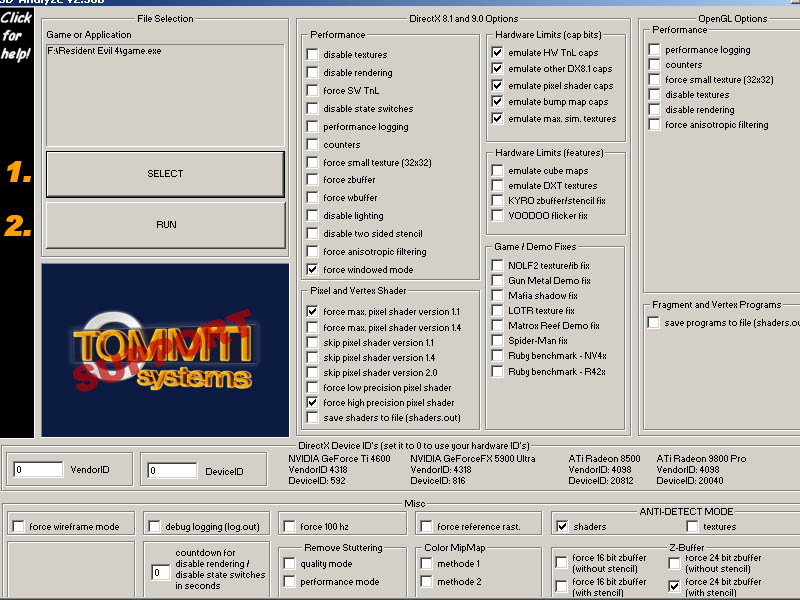The width and height of the screenshot is (800, 600).
Task: Click the VendorID input field
Action: (38, 469)
